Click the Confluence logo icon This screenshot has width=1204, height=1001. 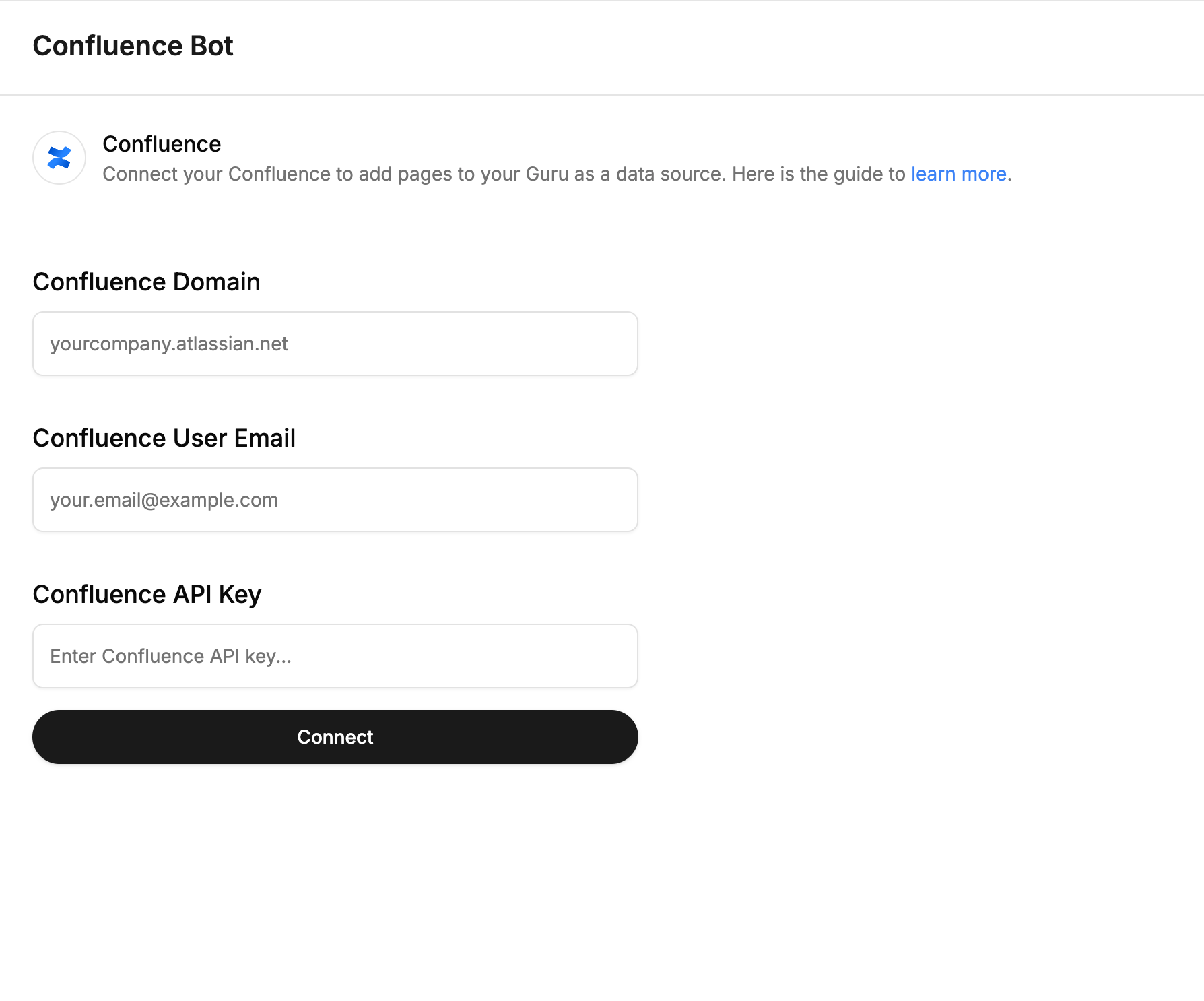(x=59, y=158)
